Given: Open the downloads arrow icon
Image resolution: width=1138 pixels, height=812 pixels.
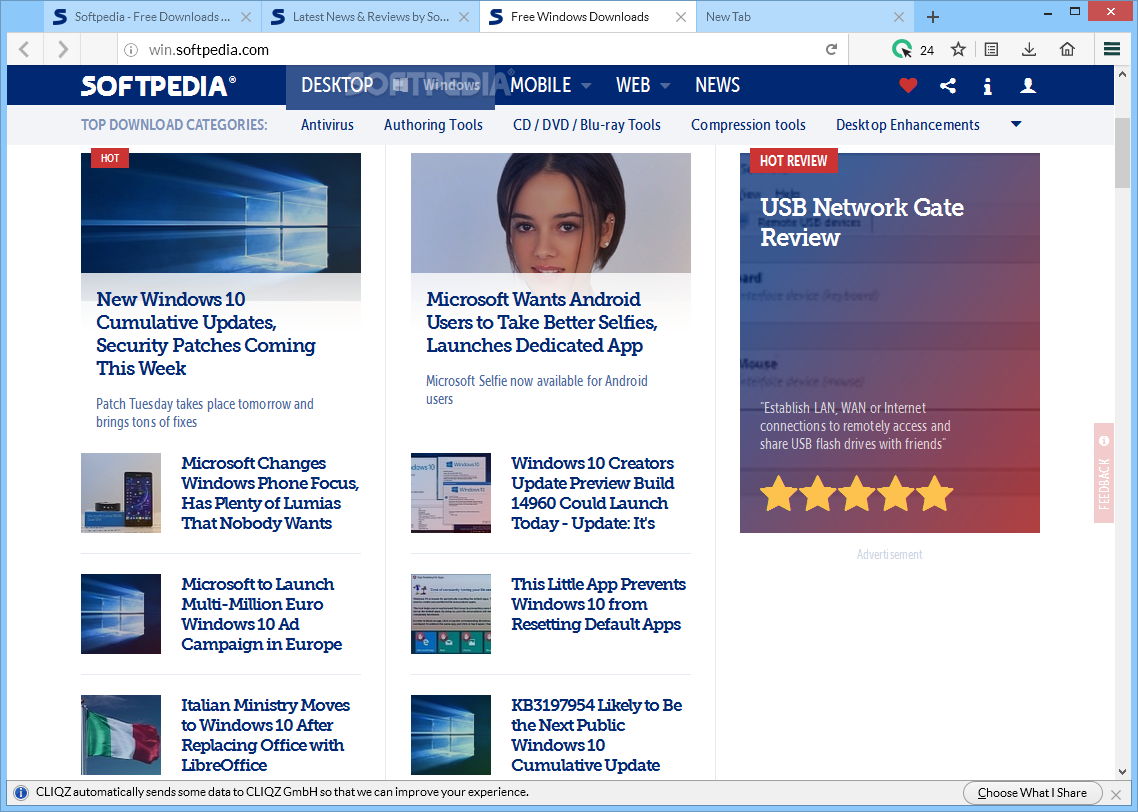Looking at the screenshot, I should click(1028, 49).
